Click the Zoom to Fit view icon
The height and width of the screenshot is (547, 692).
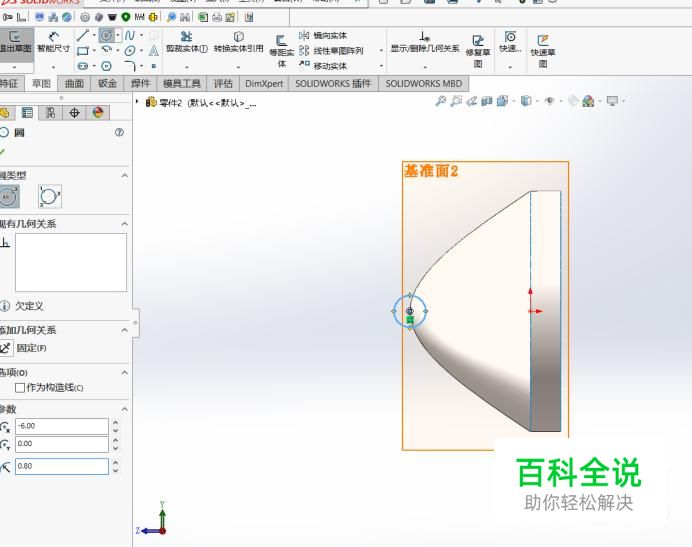pos(440,101)
